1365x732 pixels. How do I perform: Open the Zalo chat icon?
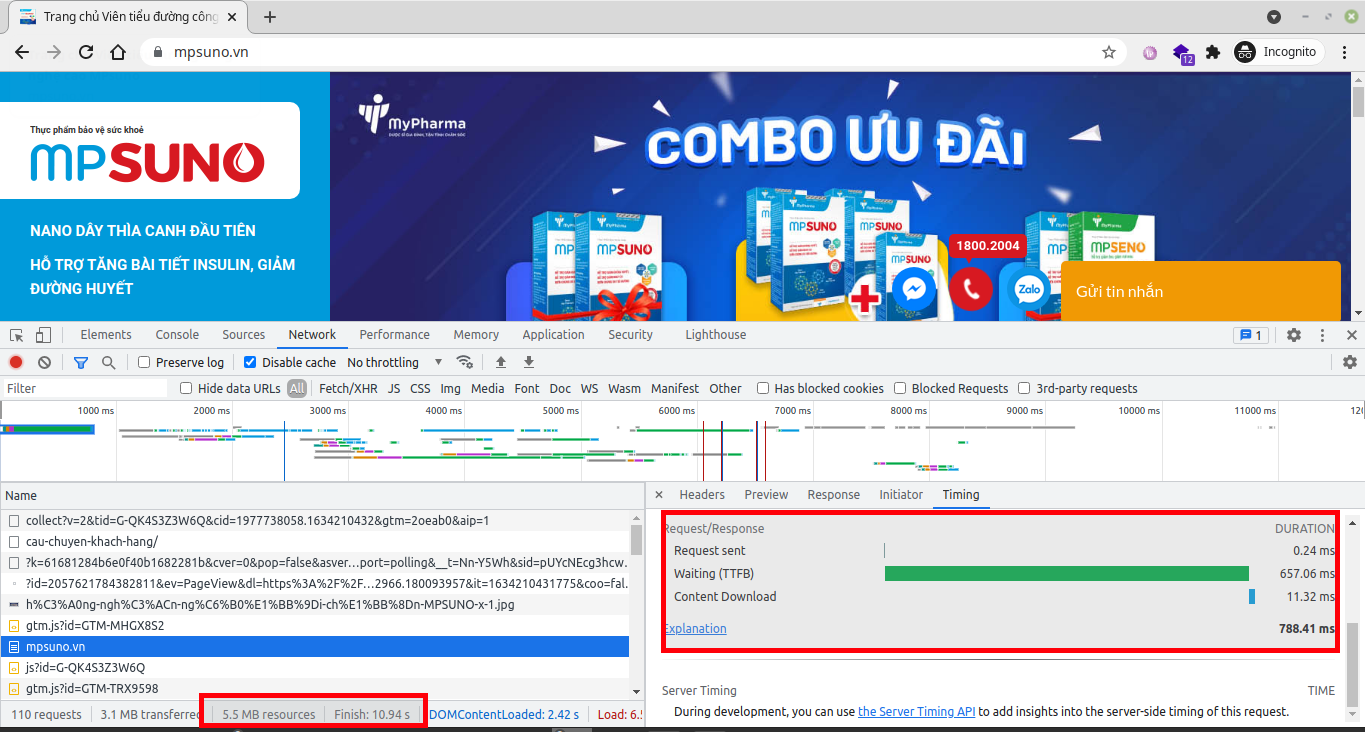1029,290
